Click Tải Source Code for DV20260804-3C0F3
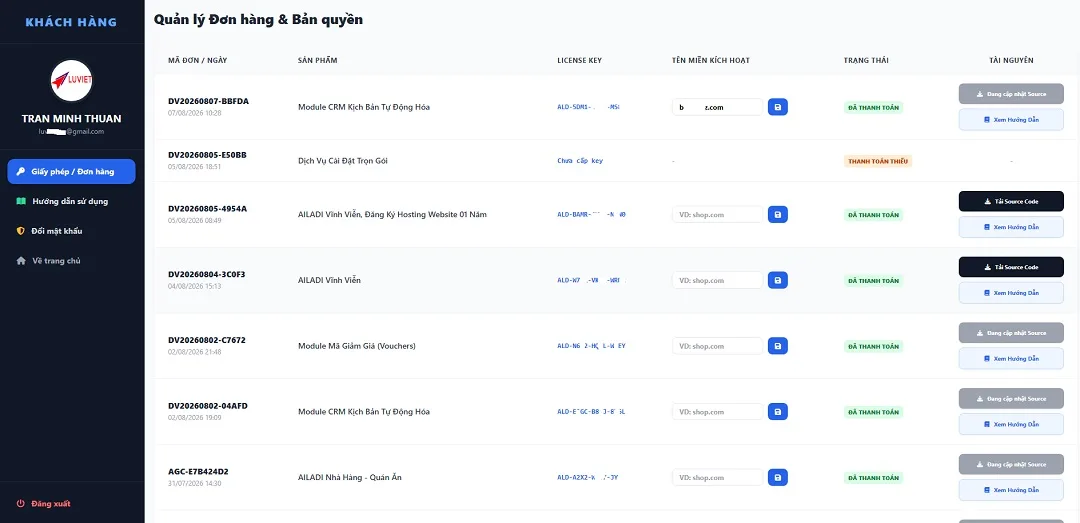 click(x=1011, y=267)
